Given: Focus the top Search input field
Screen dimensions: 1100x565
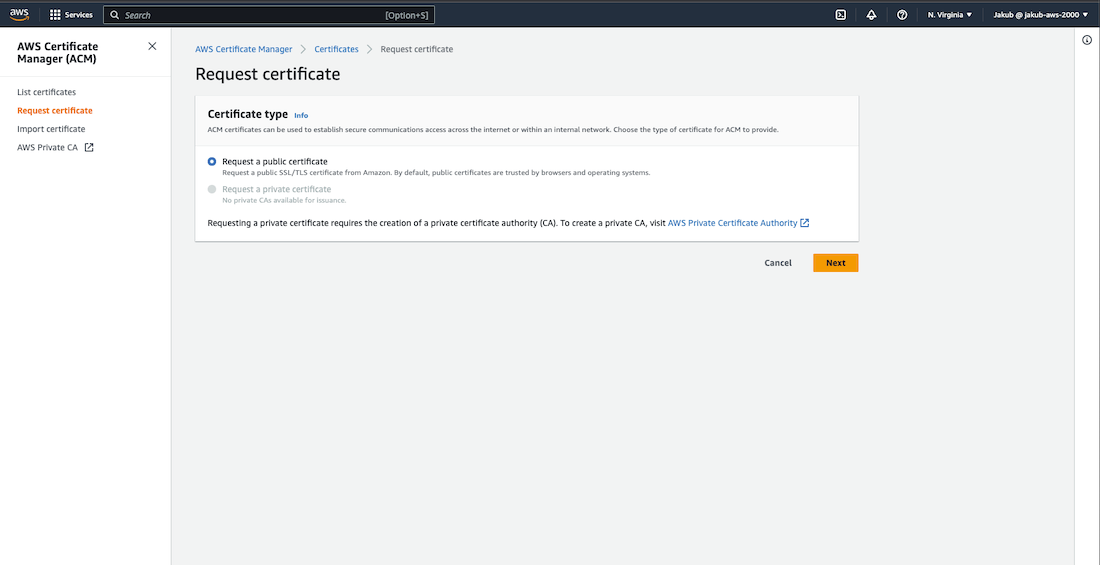Looking at the screenshot, I should [250, 15].
